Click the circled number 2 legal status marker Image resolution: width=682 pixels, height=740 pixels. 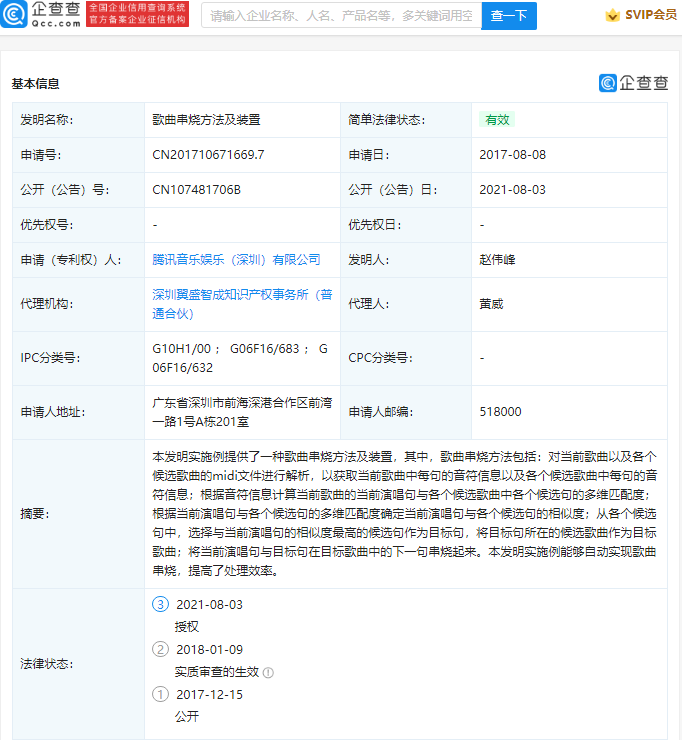click(160, 649)
